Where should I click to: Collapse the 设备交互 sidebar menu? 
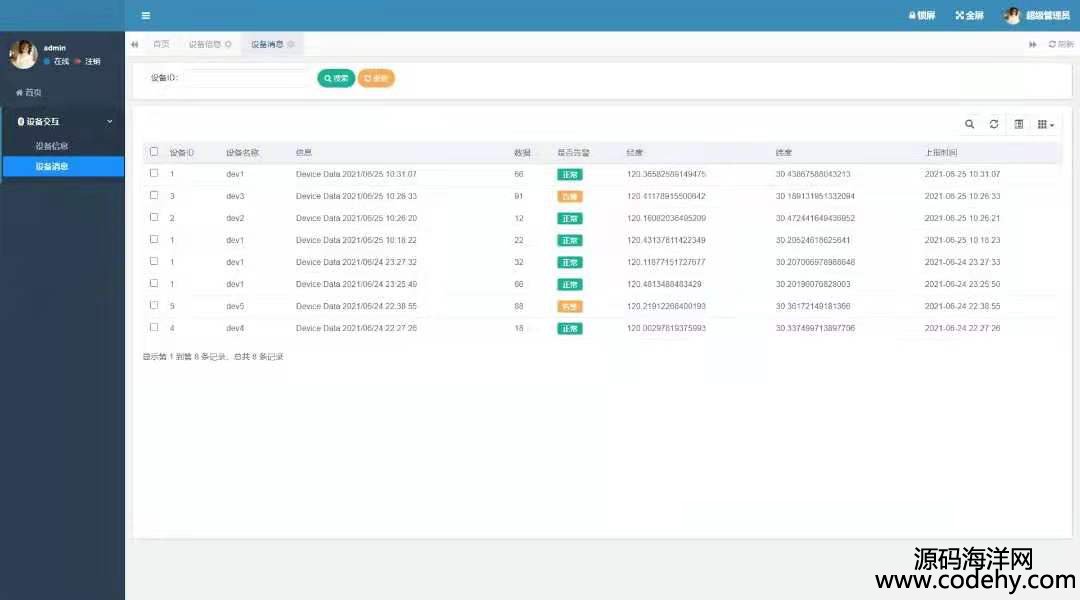coord(62,121)
